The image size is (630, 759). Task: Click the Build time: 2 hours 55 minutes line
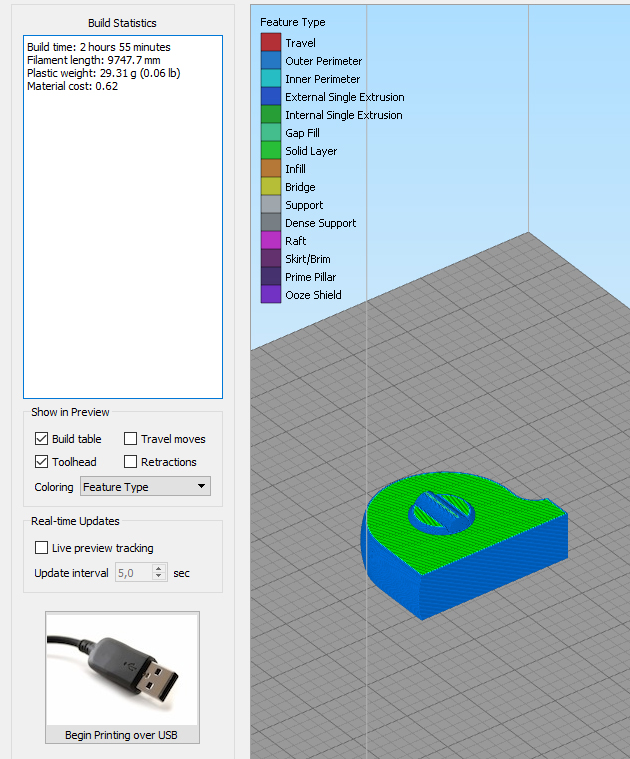click(99, 47)
